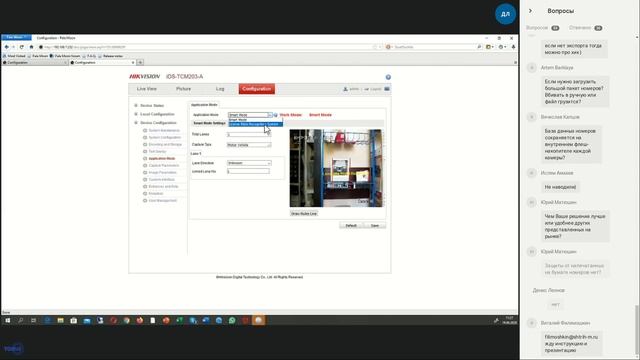Open Task View on the taskbar

[x=33, y=320]
